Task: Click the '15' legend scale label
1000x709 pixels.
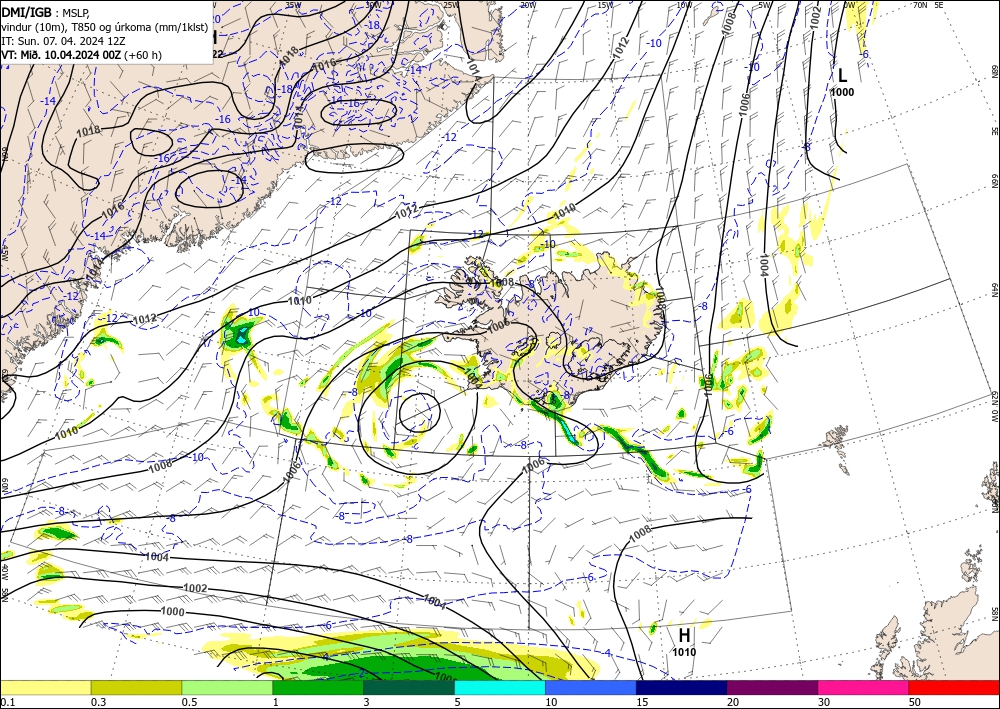Action: 642,702
